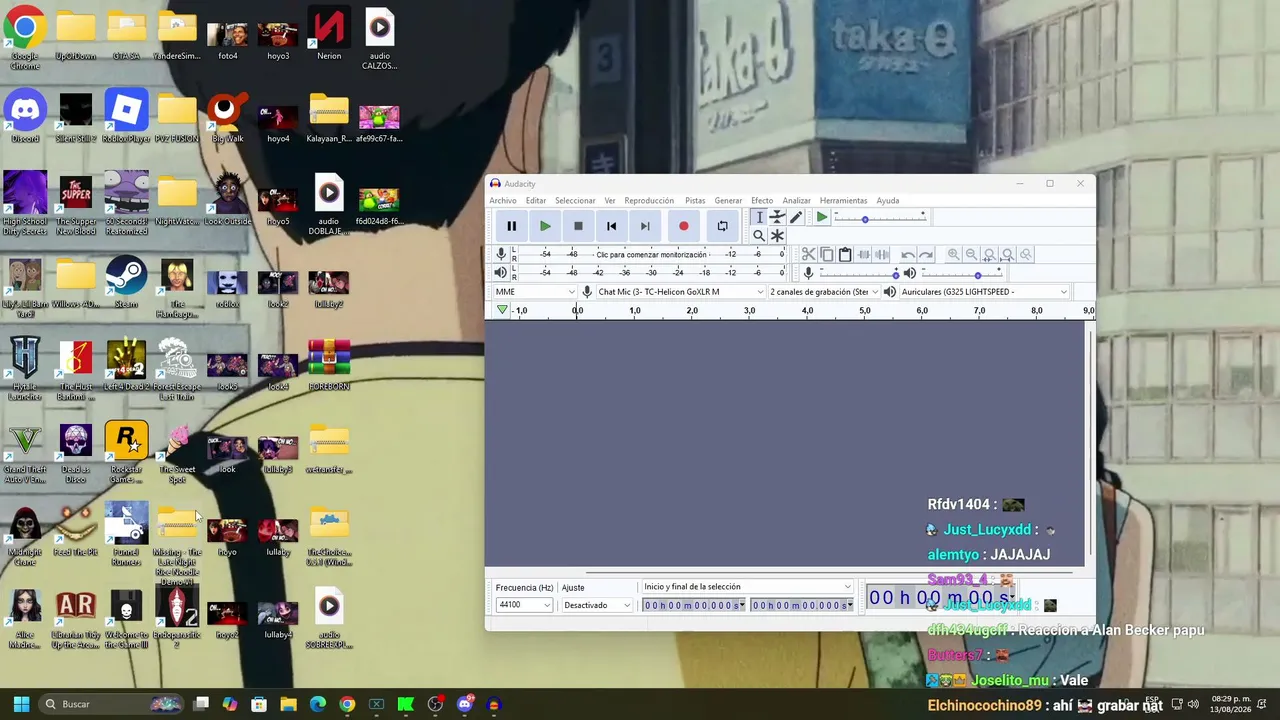Open the recording channels dropdown

pyautogui.click(x=824, y=292)
